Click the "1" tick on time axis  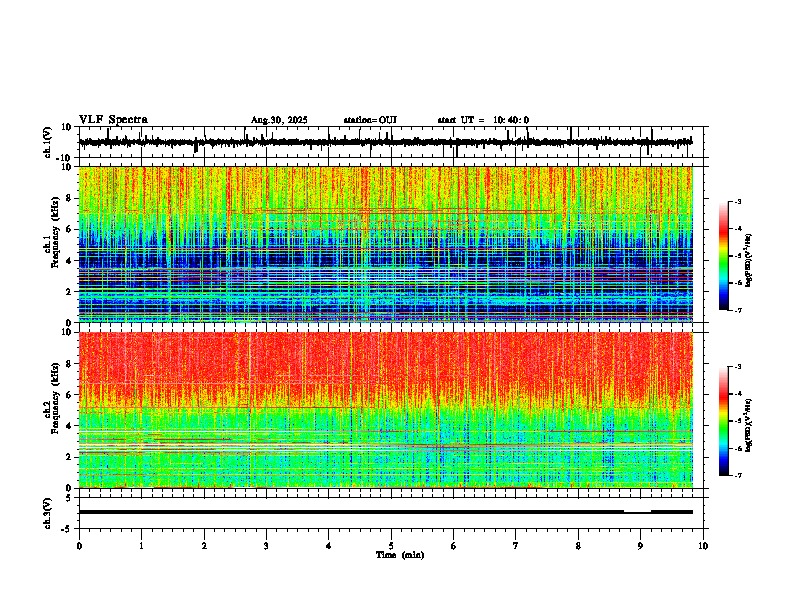tap(141, 546)
